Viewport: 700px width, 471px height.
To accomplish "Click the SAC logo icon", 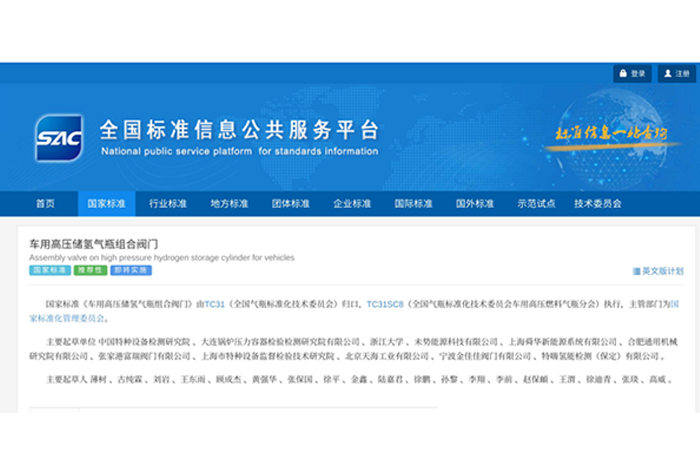I will click(59, 138).
